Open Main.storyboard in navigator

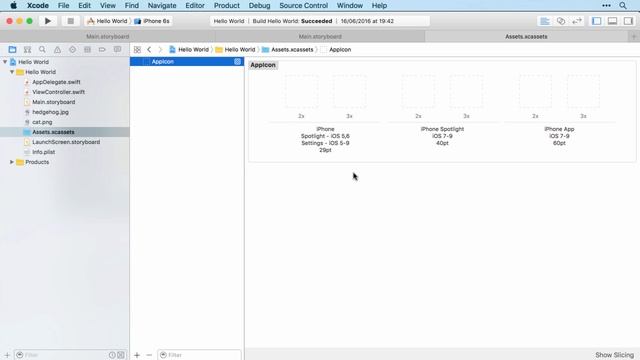tap(53, 102)
